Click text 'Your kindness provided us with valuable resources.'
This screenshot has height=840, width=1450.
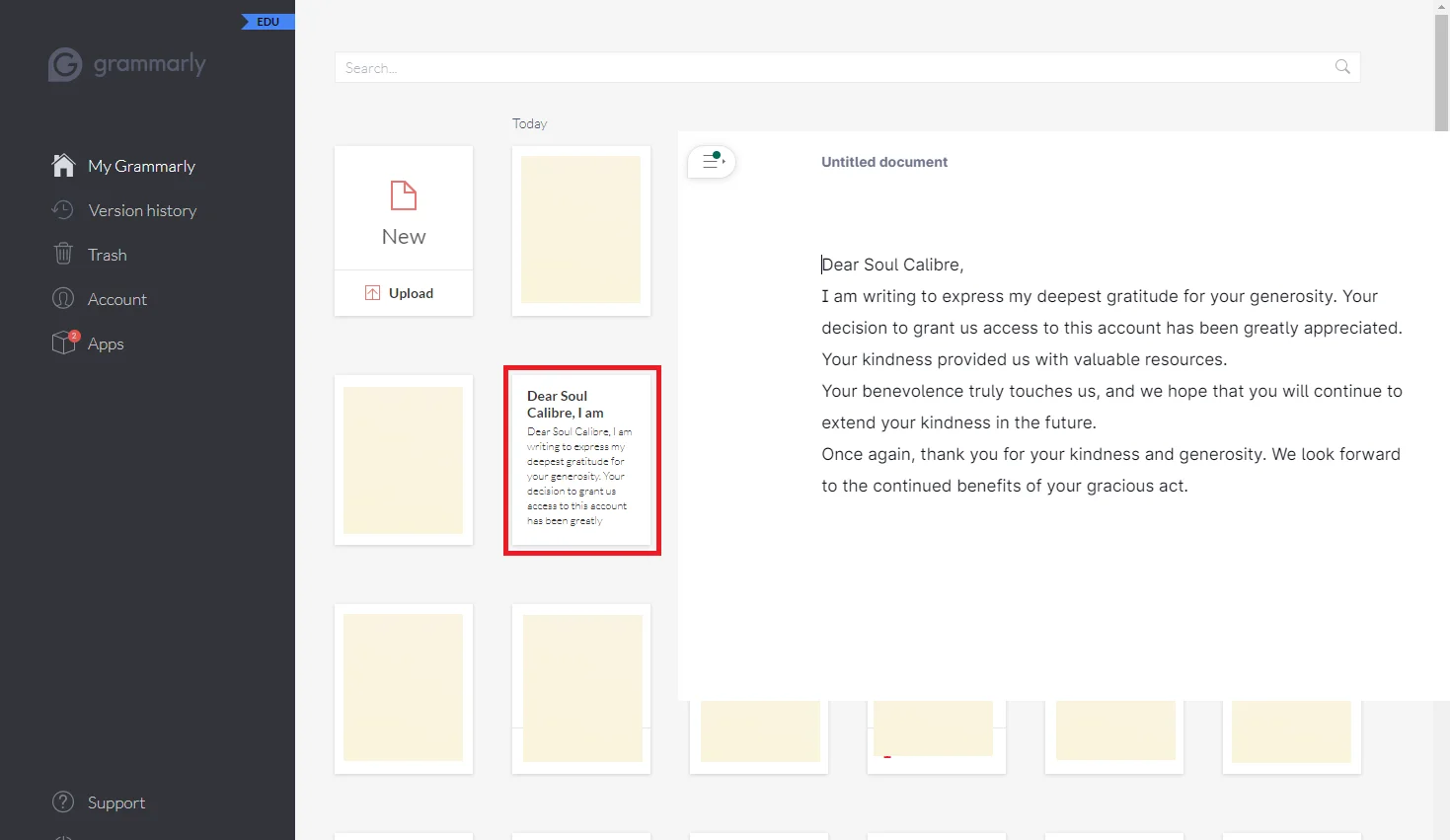coord(1025,359)
